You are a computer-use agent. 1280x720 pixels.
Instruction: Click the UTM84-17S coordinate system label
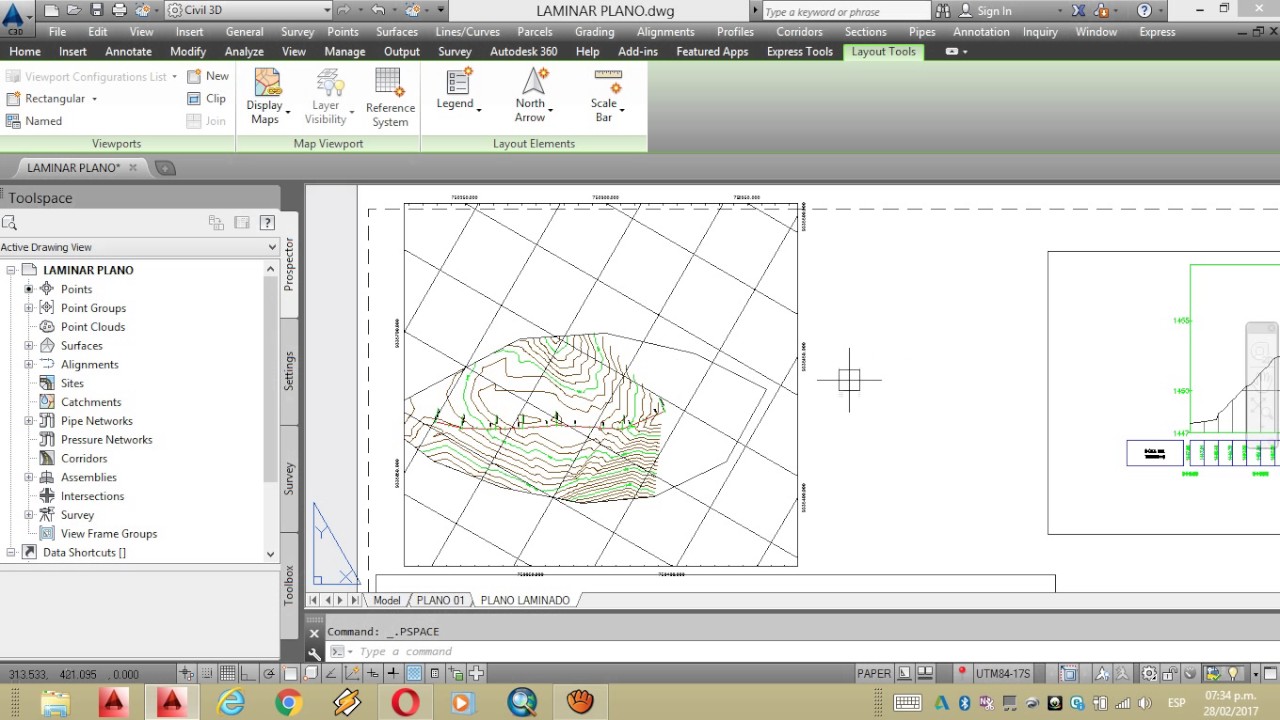point(1003,674)
